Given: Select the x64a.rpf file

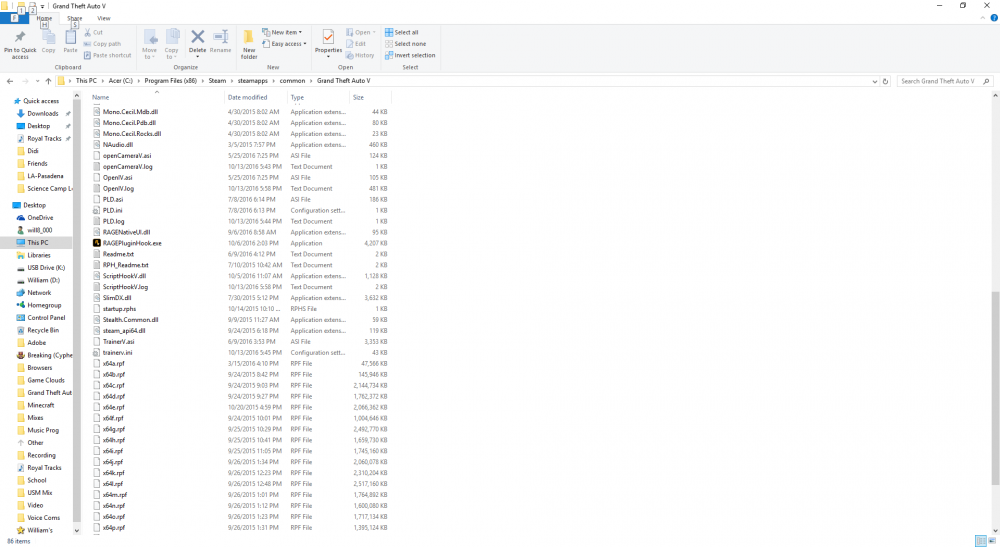Looking at the screenshot, I should [x=114, y=363].
